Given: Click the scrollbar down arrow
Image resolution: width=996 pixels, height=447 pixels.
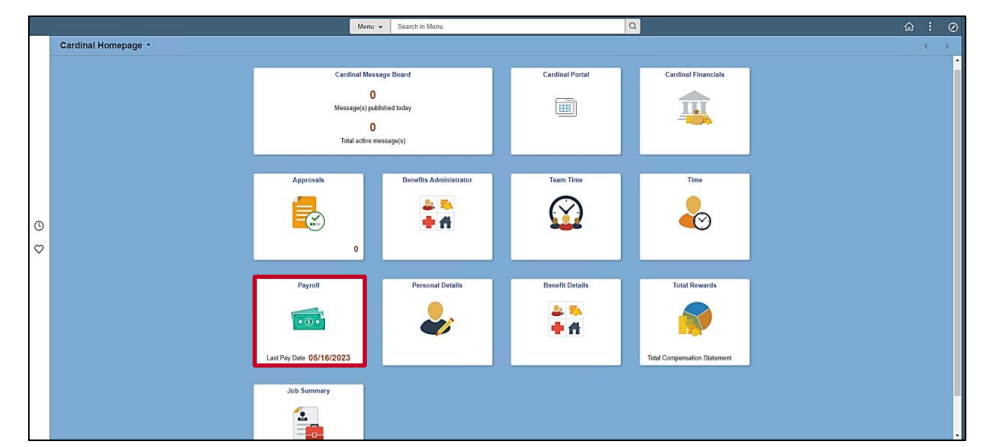Looking at the screenshot, I should coord(957,436).
